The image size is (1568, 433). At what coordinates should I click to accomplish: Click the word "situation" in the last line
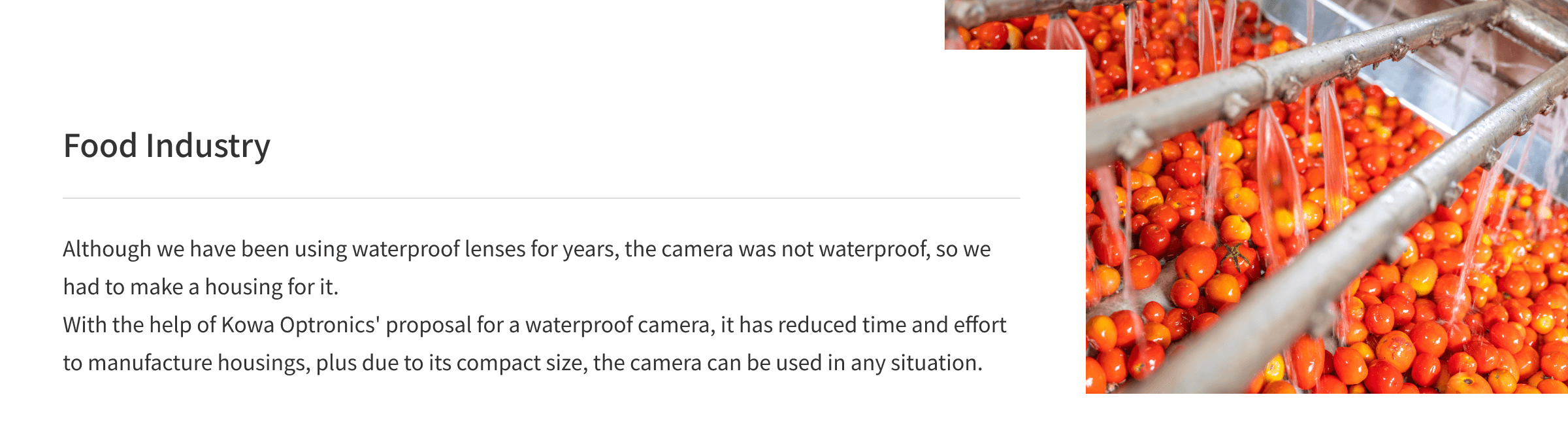936,363
